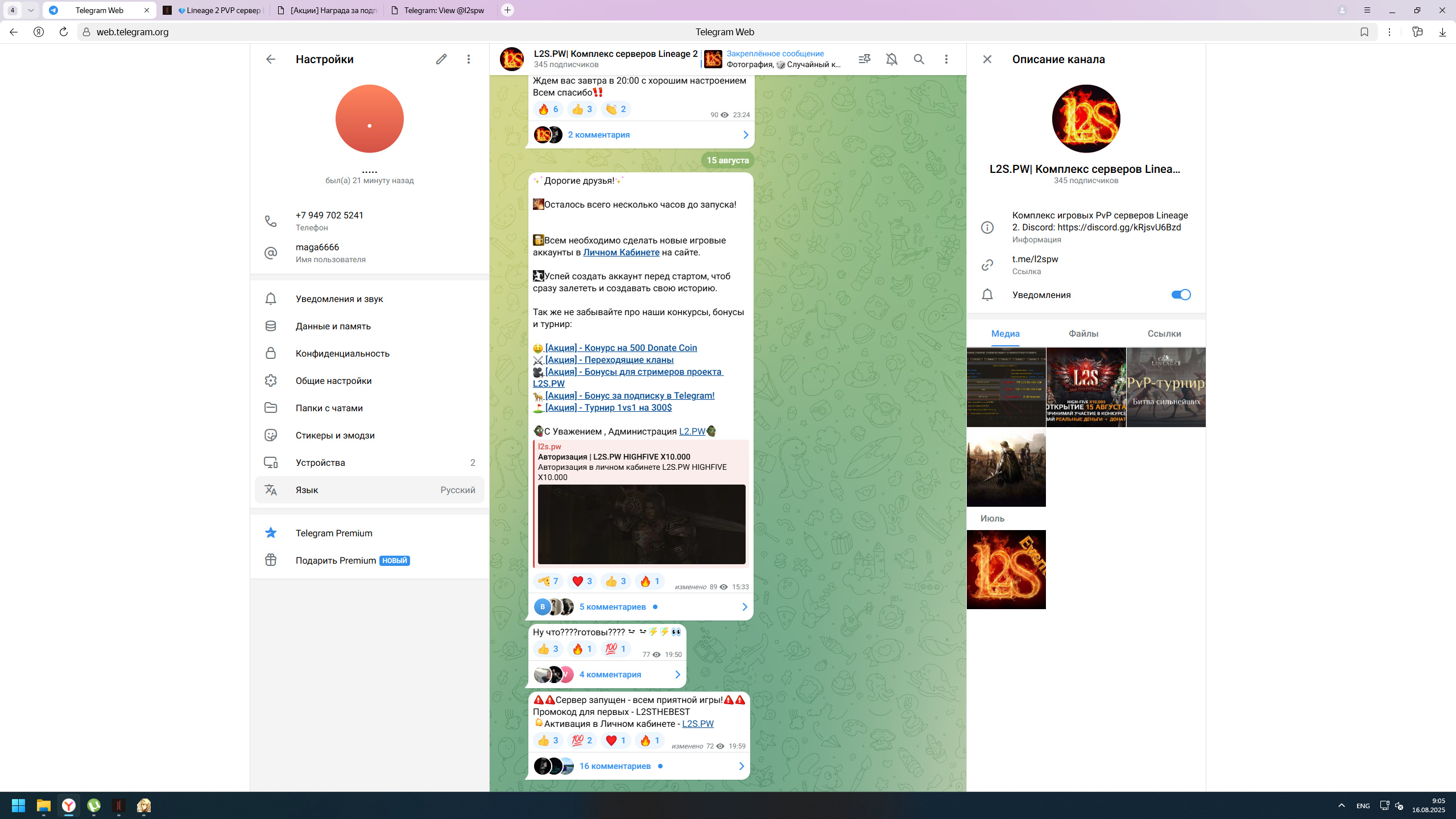Open Notifications and sound settings
Screen dimensions: 1456x819
370,299
